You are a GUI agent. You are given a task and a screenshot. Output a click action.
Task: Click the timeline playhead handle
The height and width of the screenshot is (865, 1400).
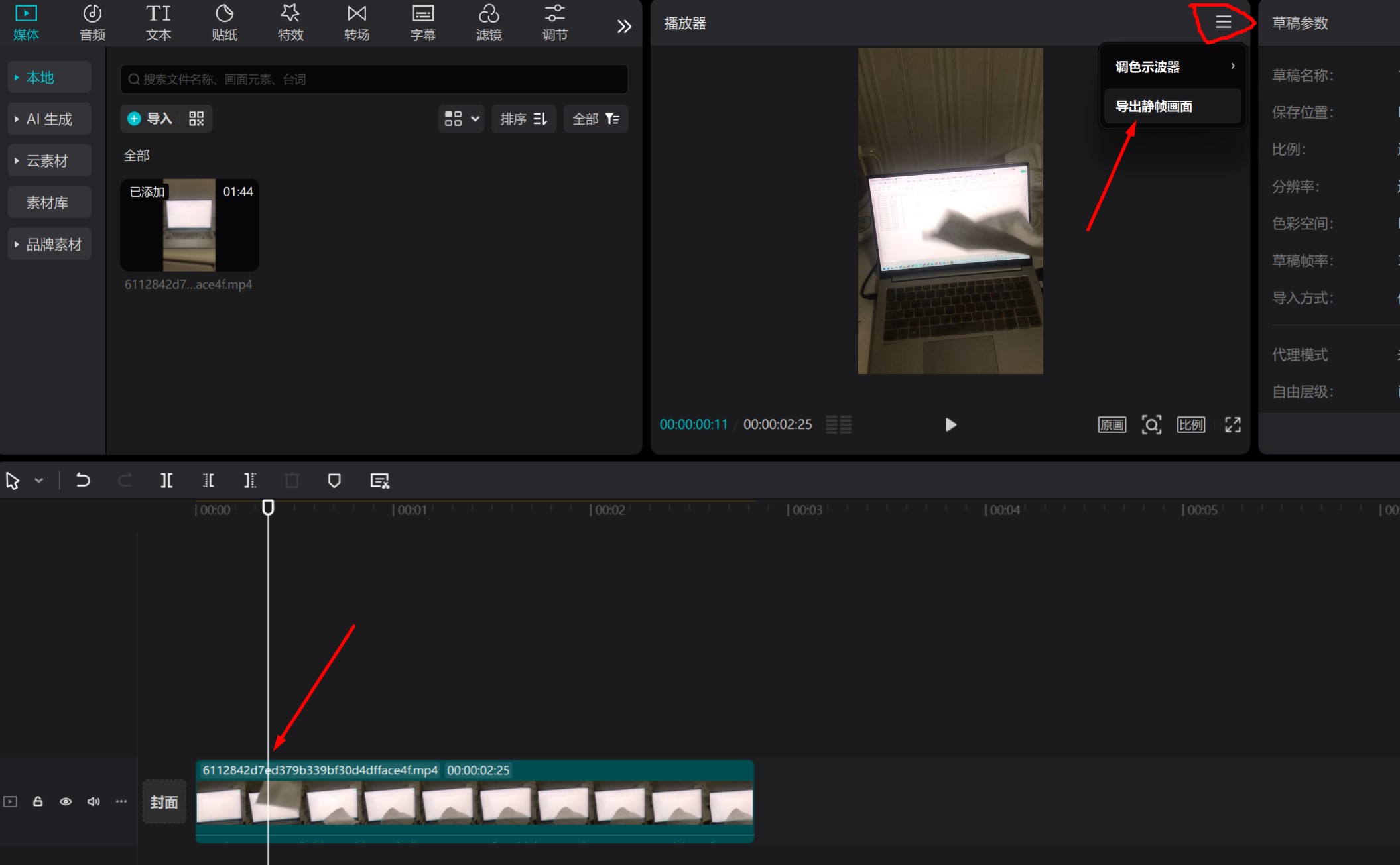(268, 508)
